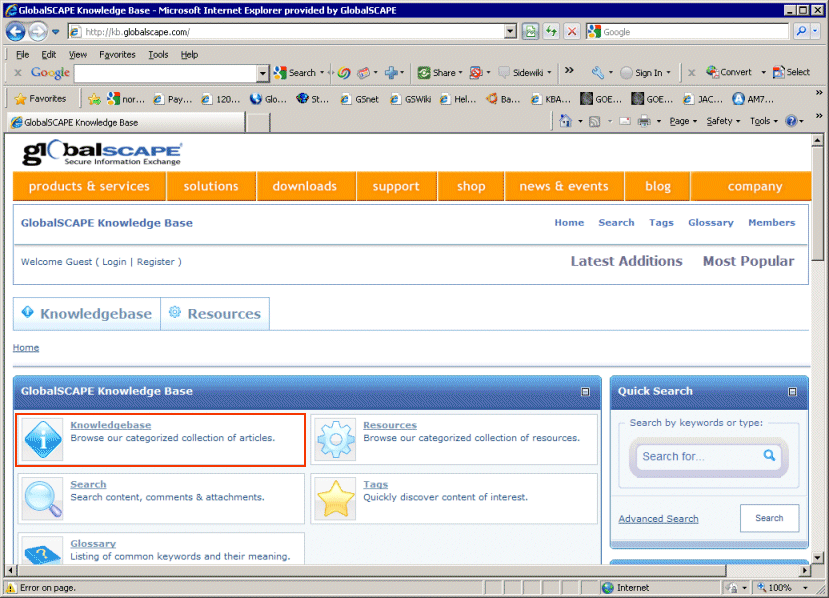Click the browser Forward arrow button
Screen dimensions: 829x598
coord(38,32)
